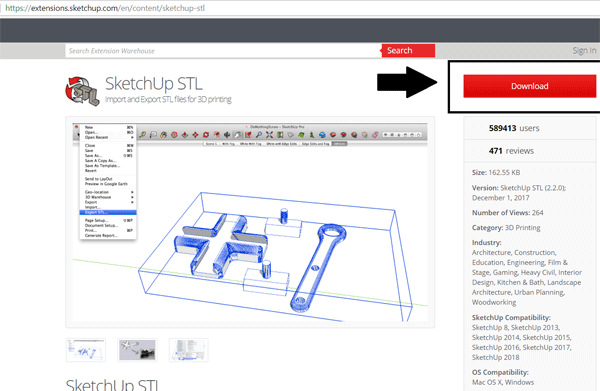Select the second thumbnail with star and arrow
600x391 pixels.
point(137,350)
